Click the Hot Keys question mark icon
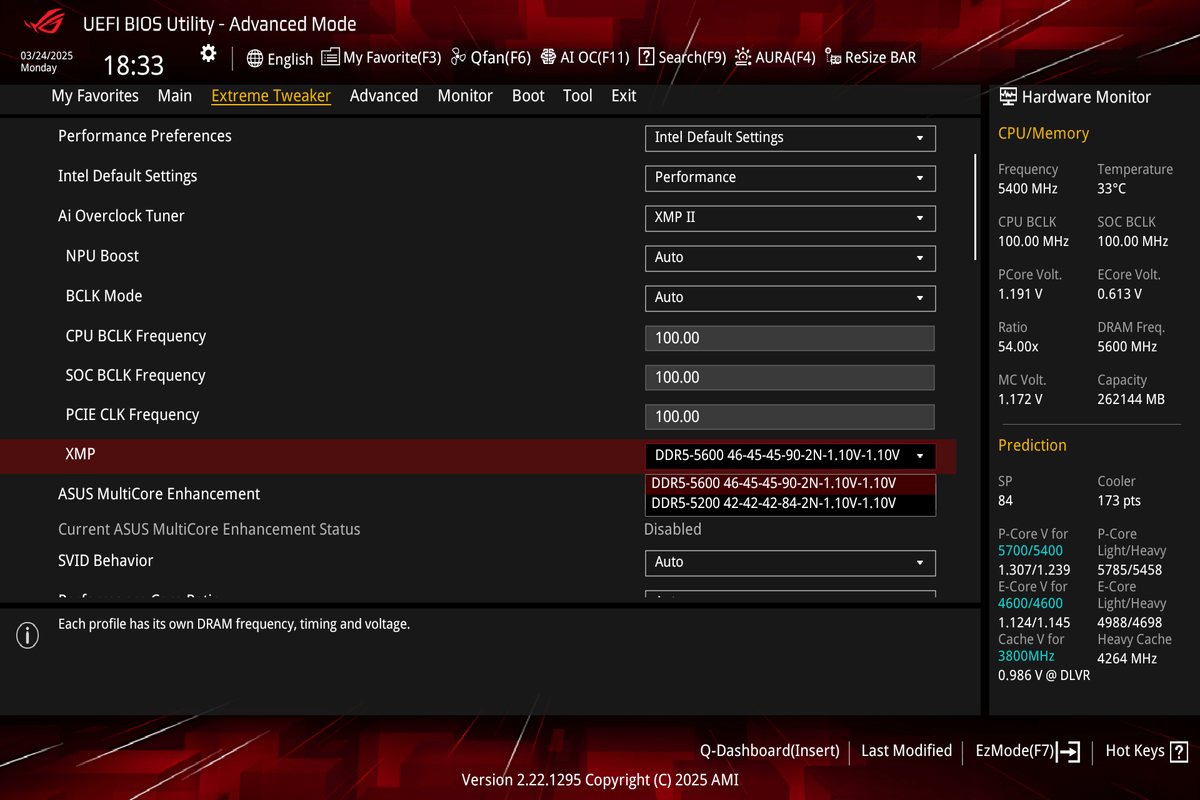 (1179, 751)
